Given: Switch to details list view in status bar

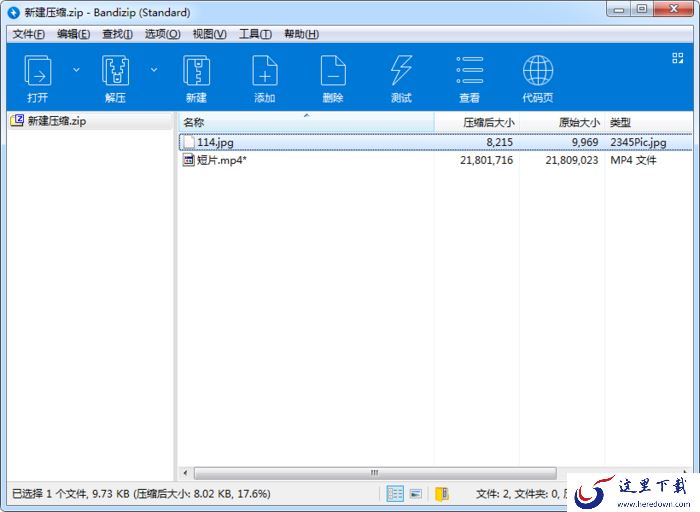Looking at the screenshot, I should click(395, 494).
